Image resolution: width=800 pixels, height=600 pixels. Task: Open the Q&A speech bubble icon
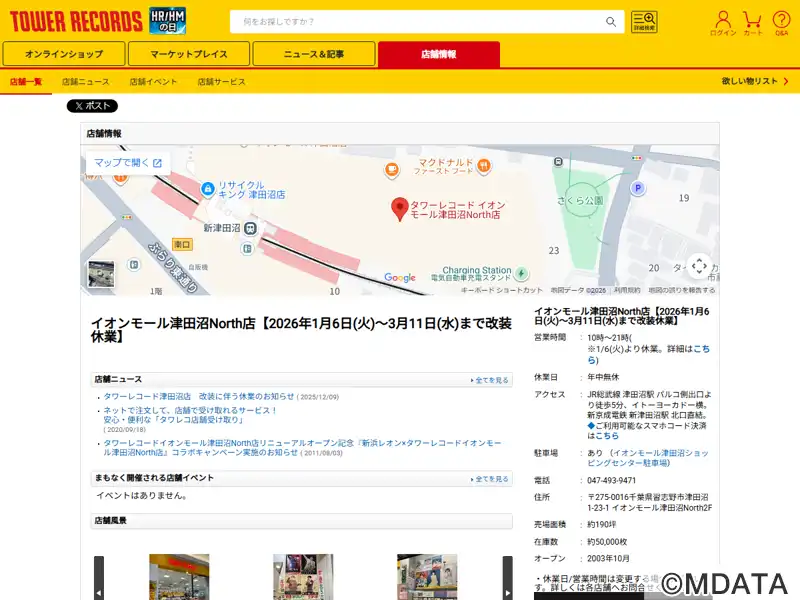pyautogui.click(x=781, y=22)
